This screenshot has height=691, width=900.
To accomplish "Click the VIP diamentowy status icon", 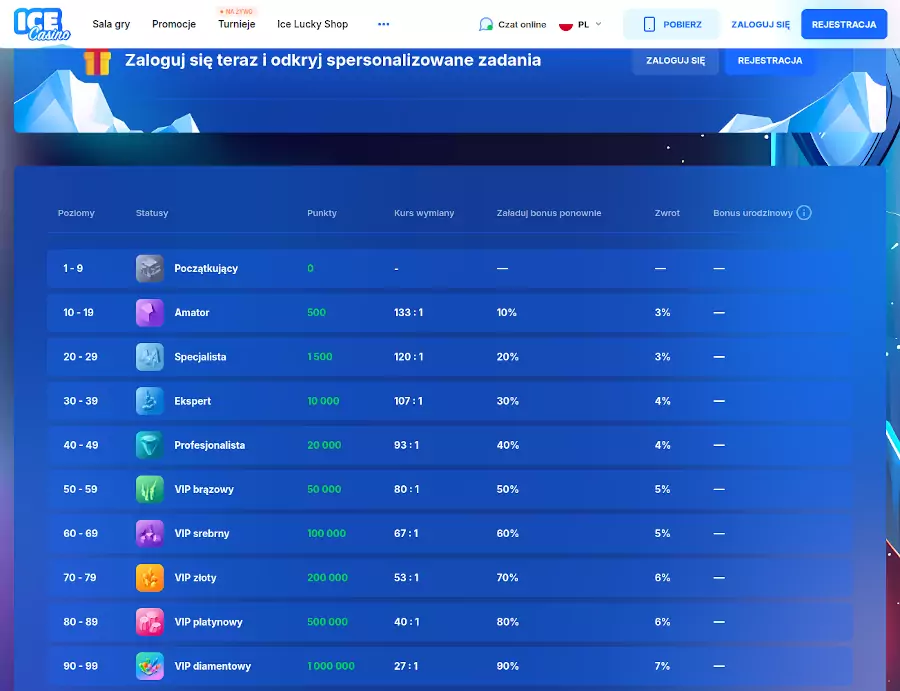I will click(x=149, y=666).
